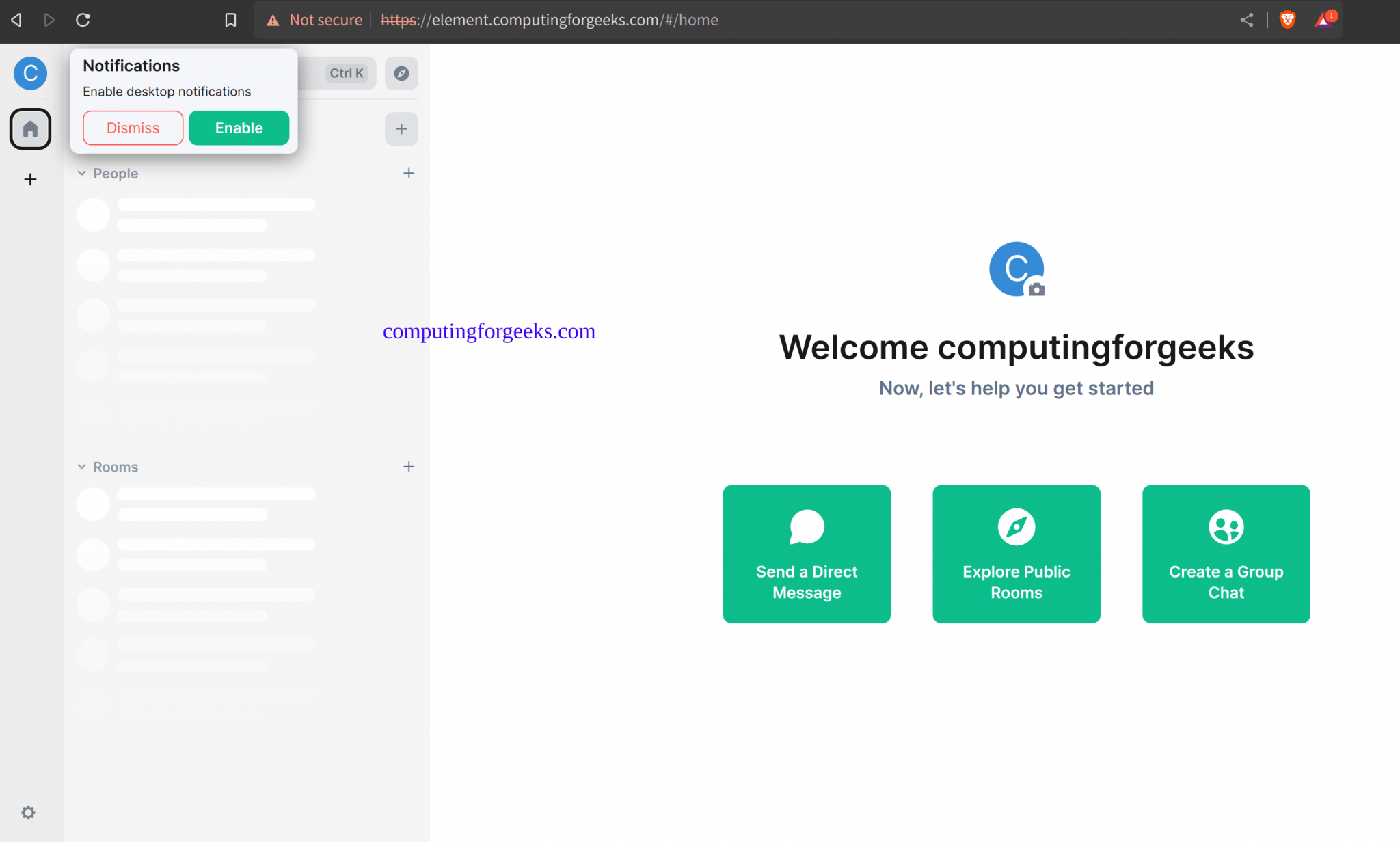The image size is (1400, 842).
Task: Open the Brave shields icon
Action: [x=1287, y=20]
